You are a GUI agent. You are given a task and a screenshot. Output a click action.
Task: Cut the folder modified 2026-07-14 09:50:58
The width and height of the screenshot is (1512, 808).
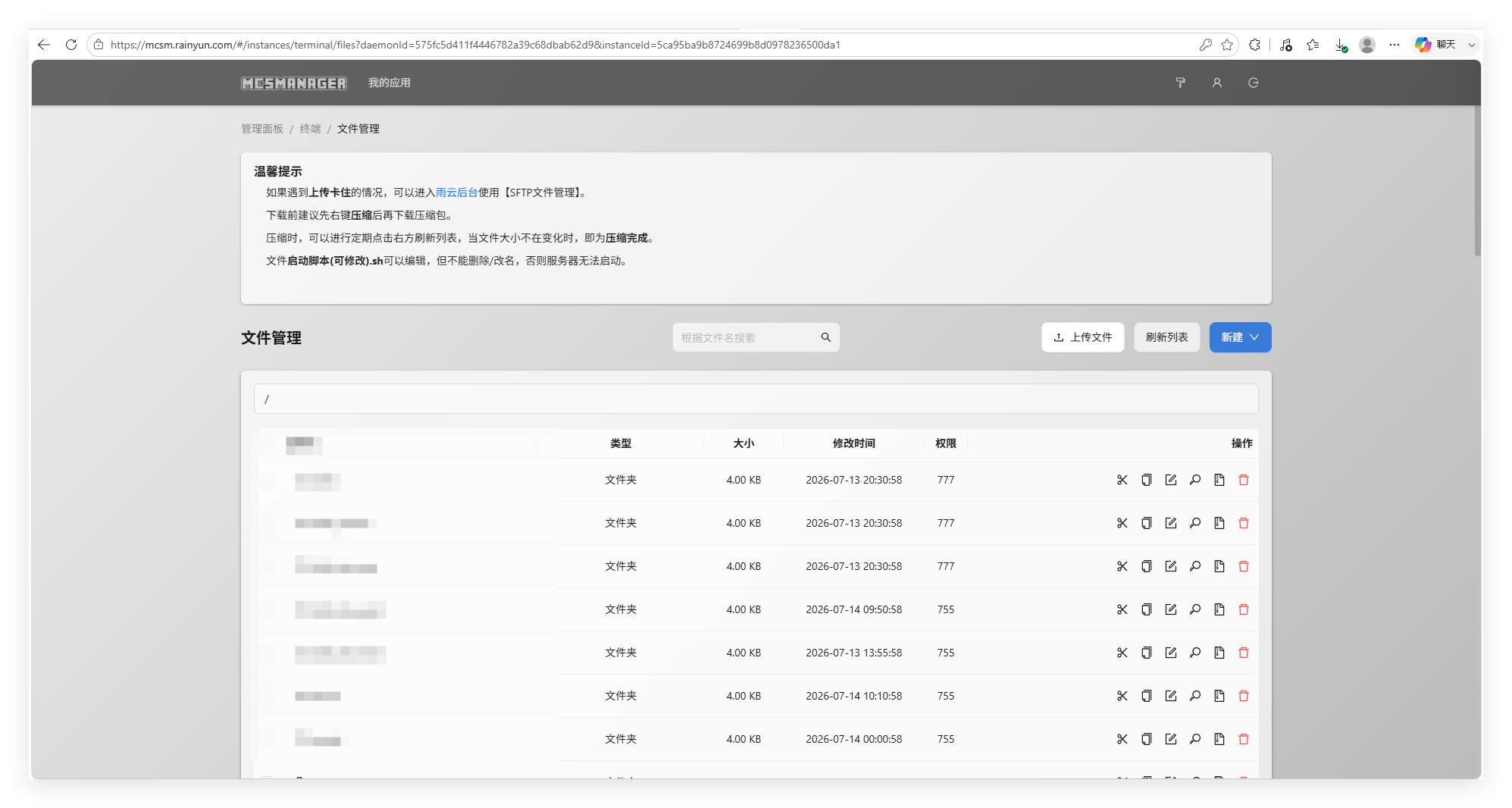point(1122,609)
